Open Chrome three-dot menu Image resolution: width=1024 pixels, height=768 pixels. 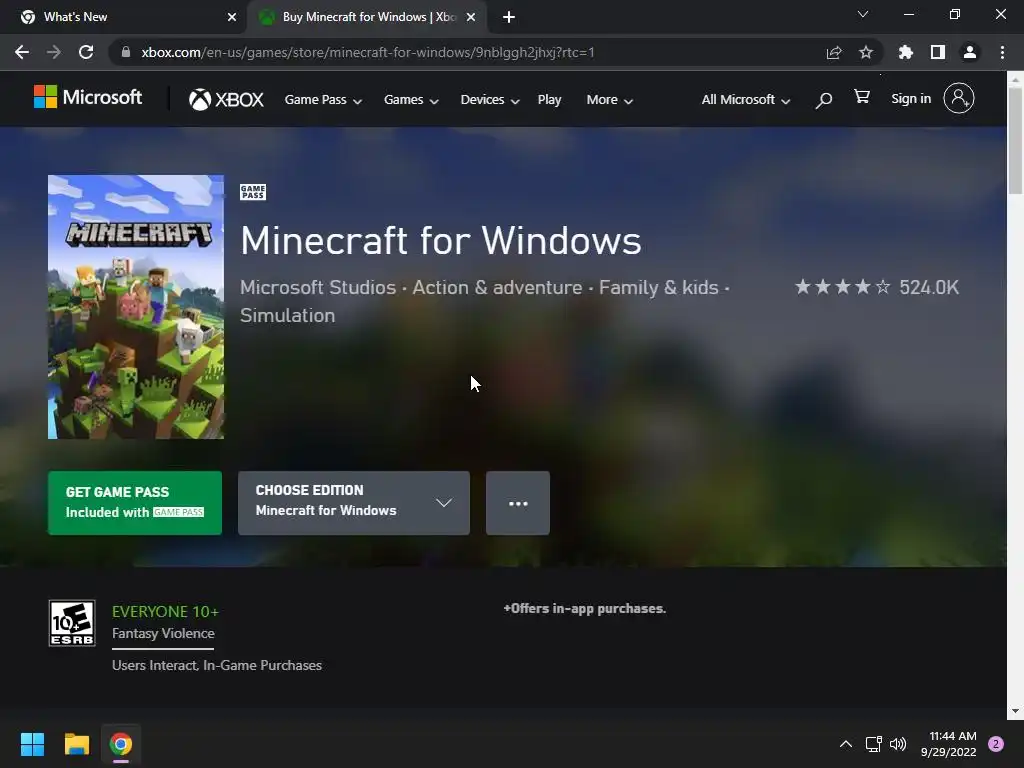tap(1002, 52)
